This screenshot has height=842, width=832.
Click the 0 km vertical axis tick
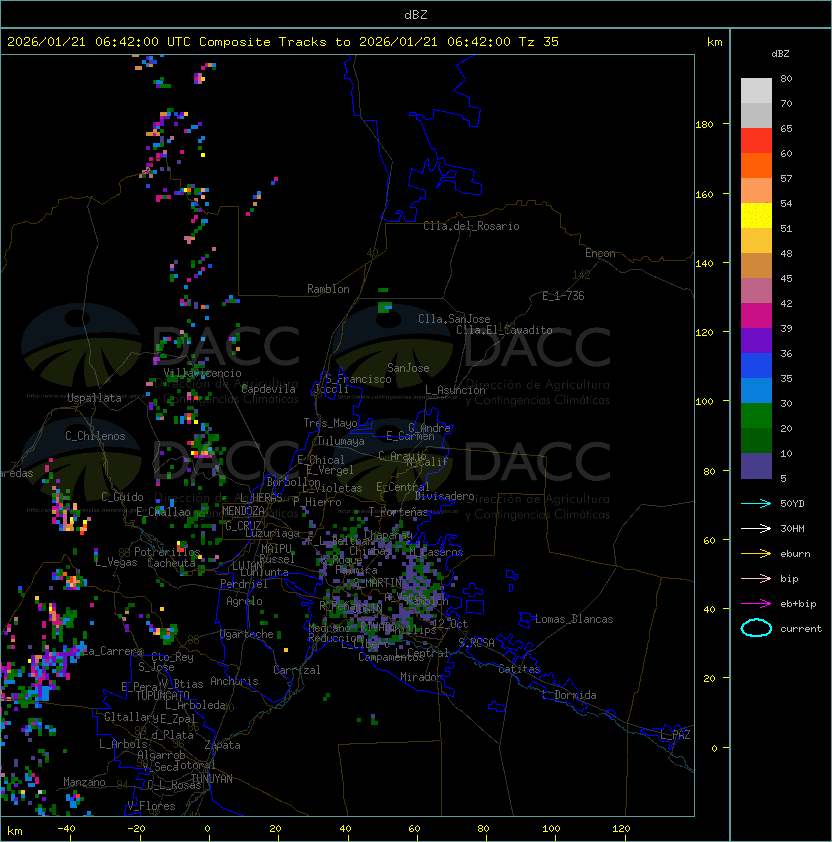point(714,748)
